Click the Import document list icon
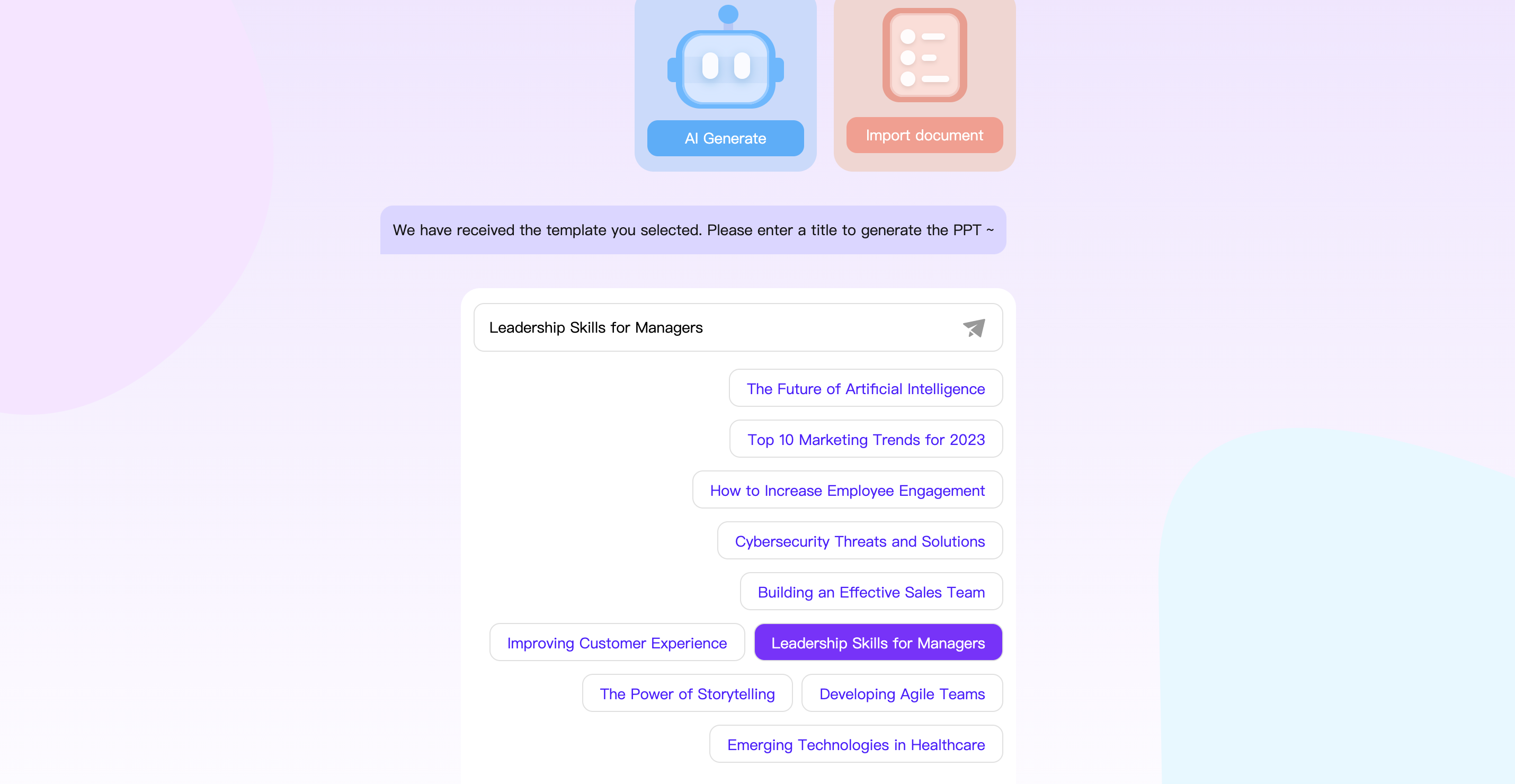Screen dimensions: 1515x784 coord(924,55)
